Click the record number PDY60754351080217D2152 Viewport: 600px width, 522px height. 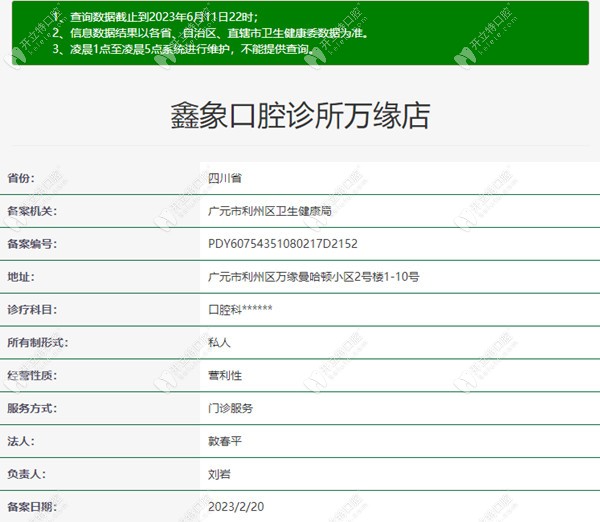pos(282,243)
